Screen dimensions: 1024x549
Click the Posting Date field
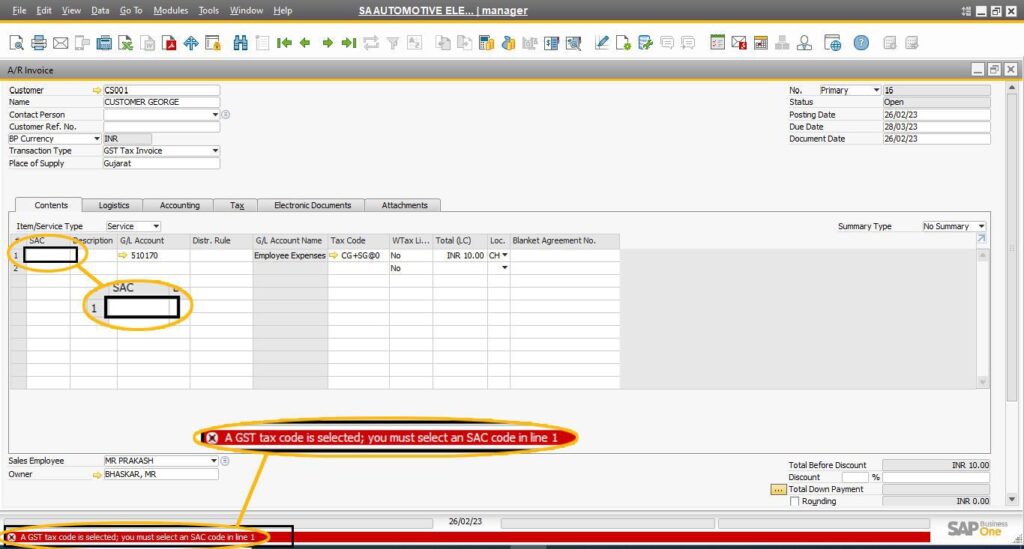click(936, 114)
